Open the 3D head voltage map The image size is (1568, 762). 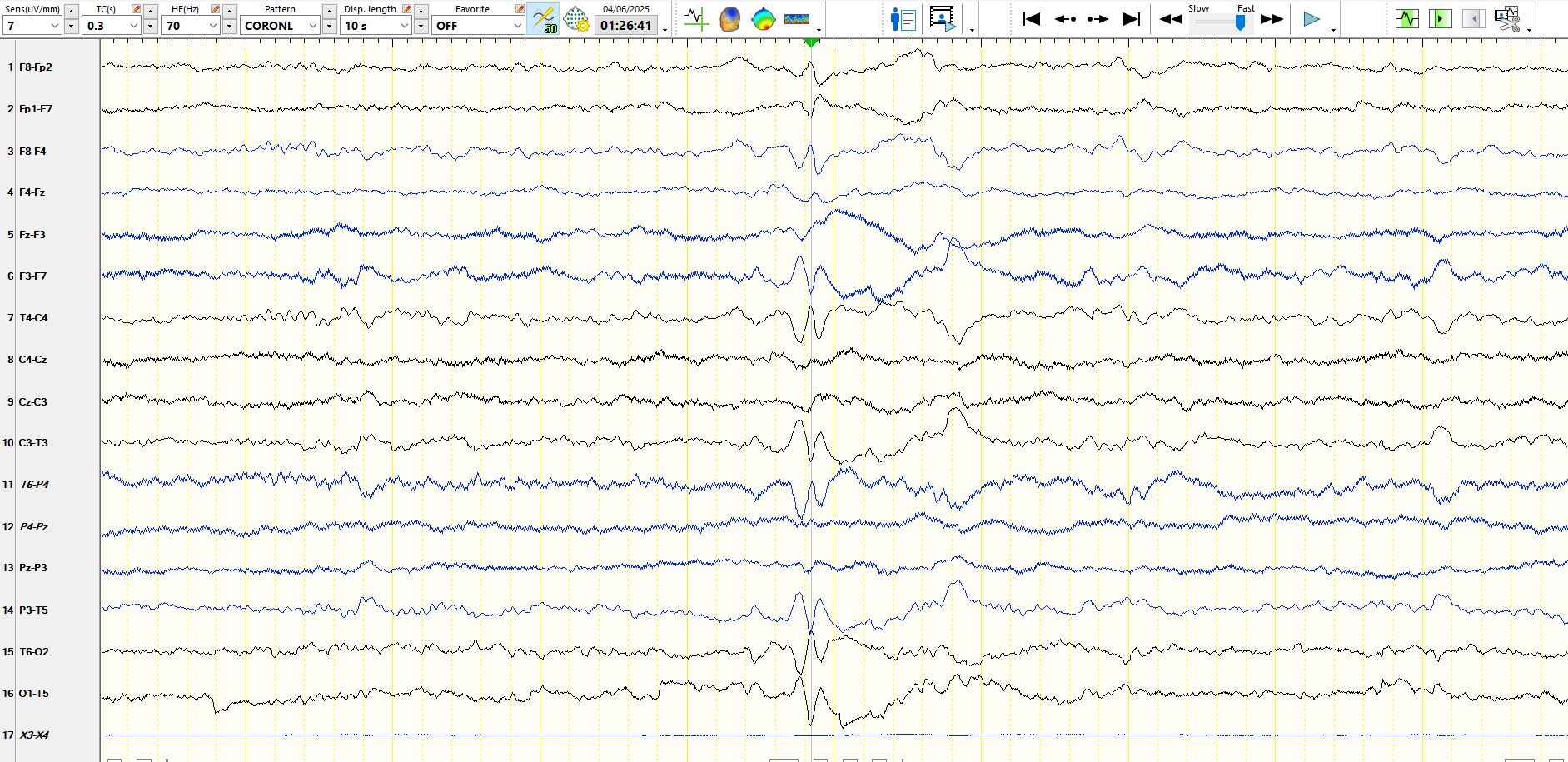729,18
